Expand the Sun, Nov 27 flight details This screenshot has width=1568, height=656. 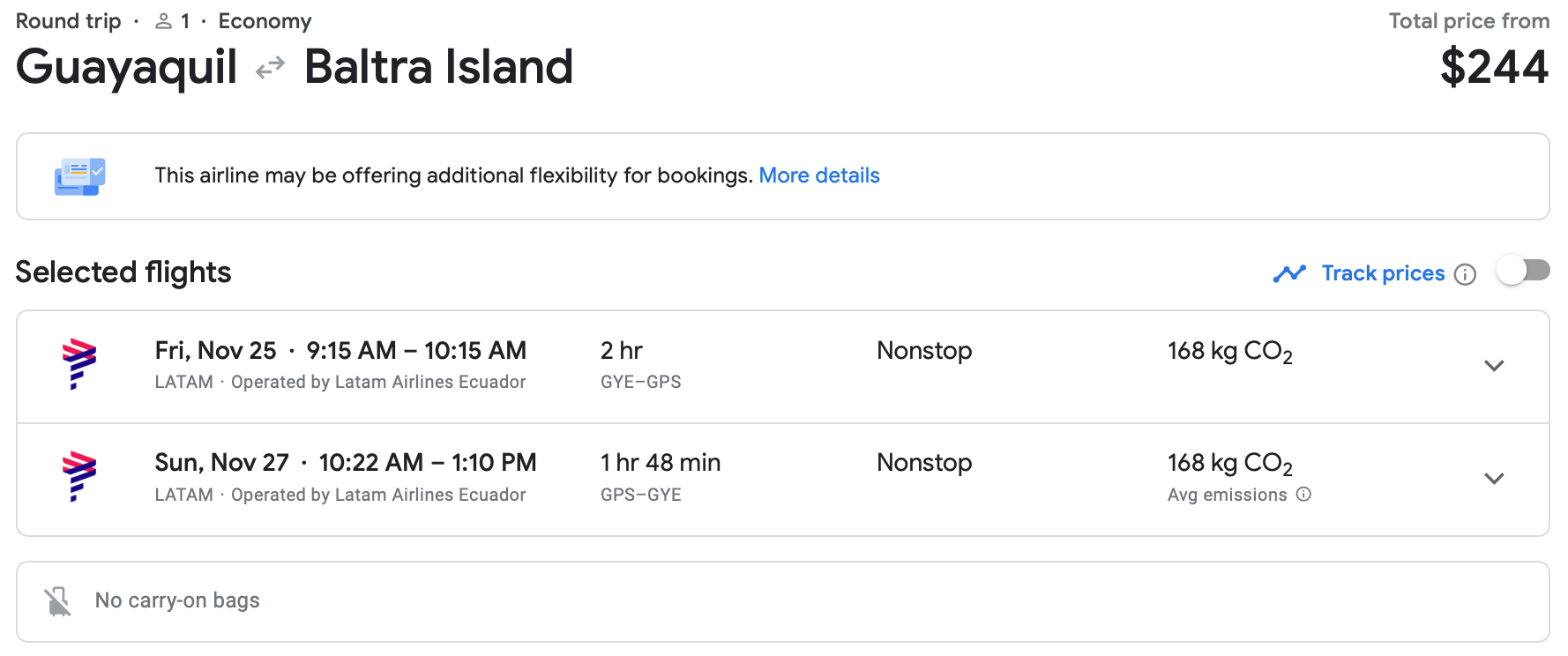1493,479
